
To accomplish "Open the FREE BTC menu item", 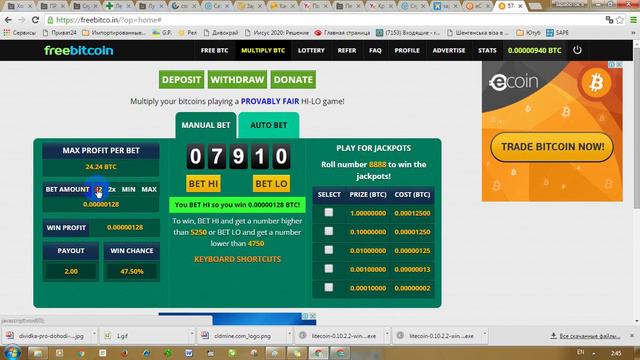I will 214,50.
